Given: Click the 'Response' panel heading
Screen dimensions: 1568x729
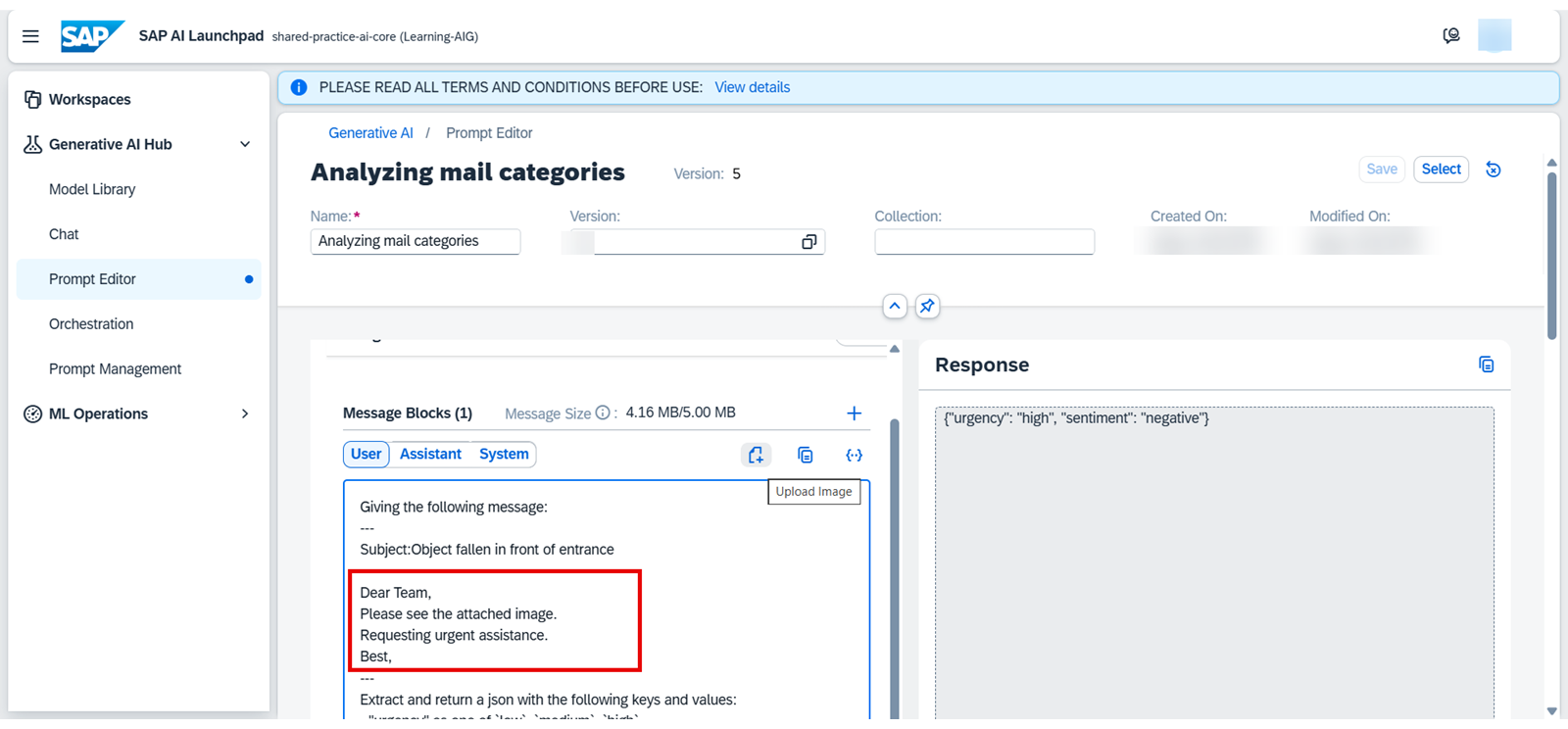Looking at the screenshot, I should coord(982,364).
